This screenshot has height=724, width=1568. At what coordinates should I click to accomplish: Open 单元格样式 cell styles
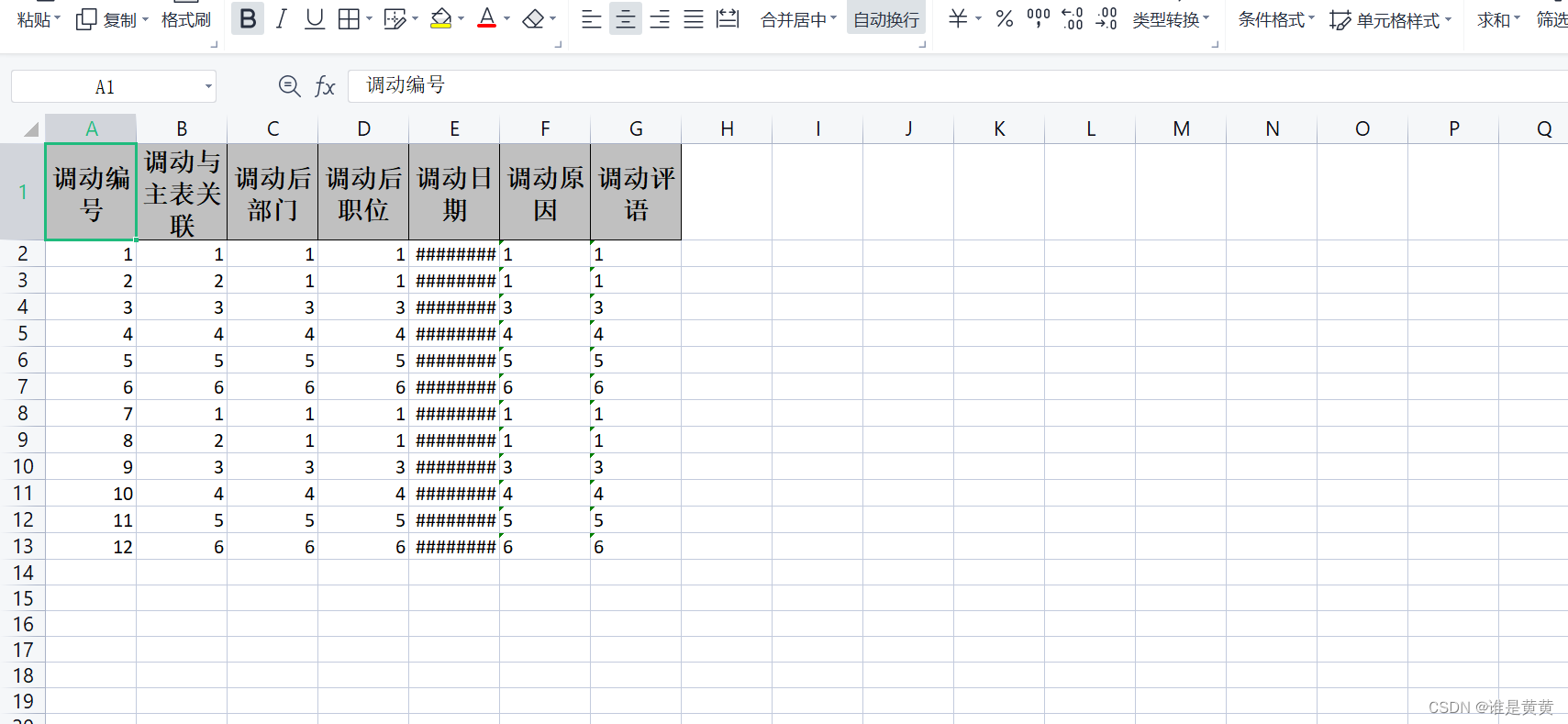click(x=1390, y=19)
